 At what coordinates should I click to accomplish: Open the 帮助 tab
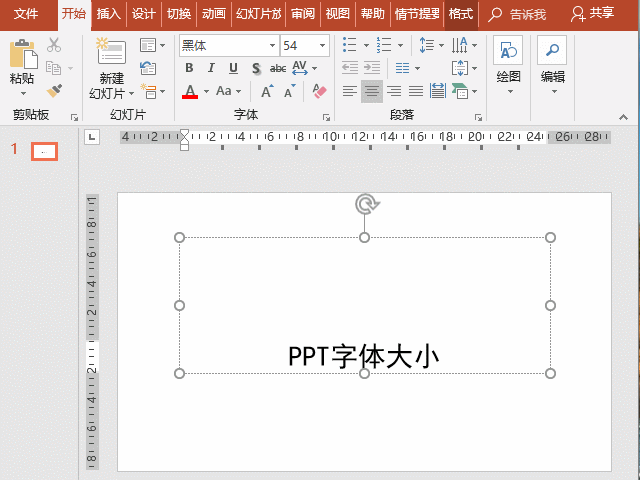coord(373,14)
